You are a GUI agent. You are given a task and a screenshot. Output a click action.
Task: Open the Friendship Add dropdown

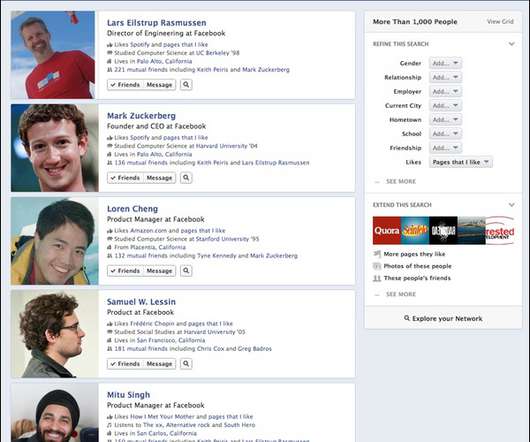click(445, 148)
